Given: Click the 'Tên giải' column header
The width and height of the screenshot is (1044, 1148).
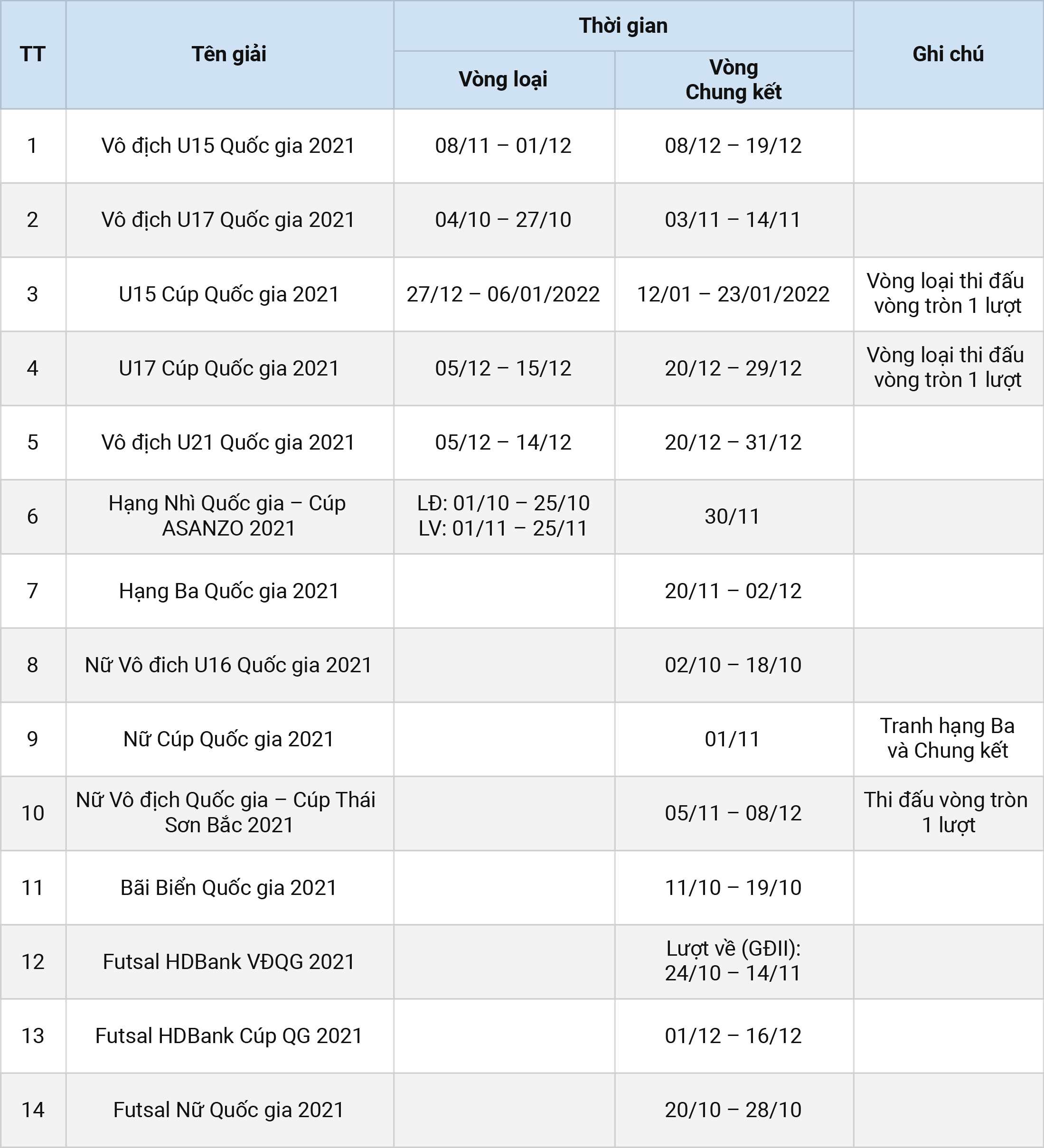Looking at the screenshot, I should click(229, 54).
